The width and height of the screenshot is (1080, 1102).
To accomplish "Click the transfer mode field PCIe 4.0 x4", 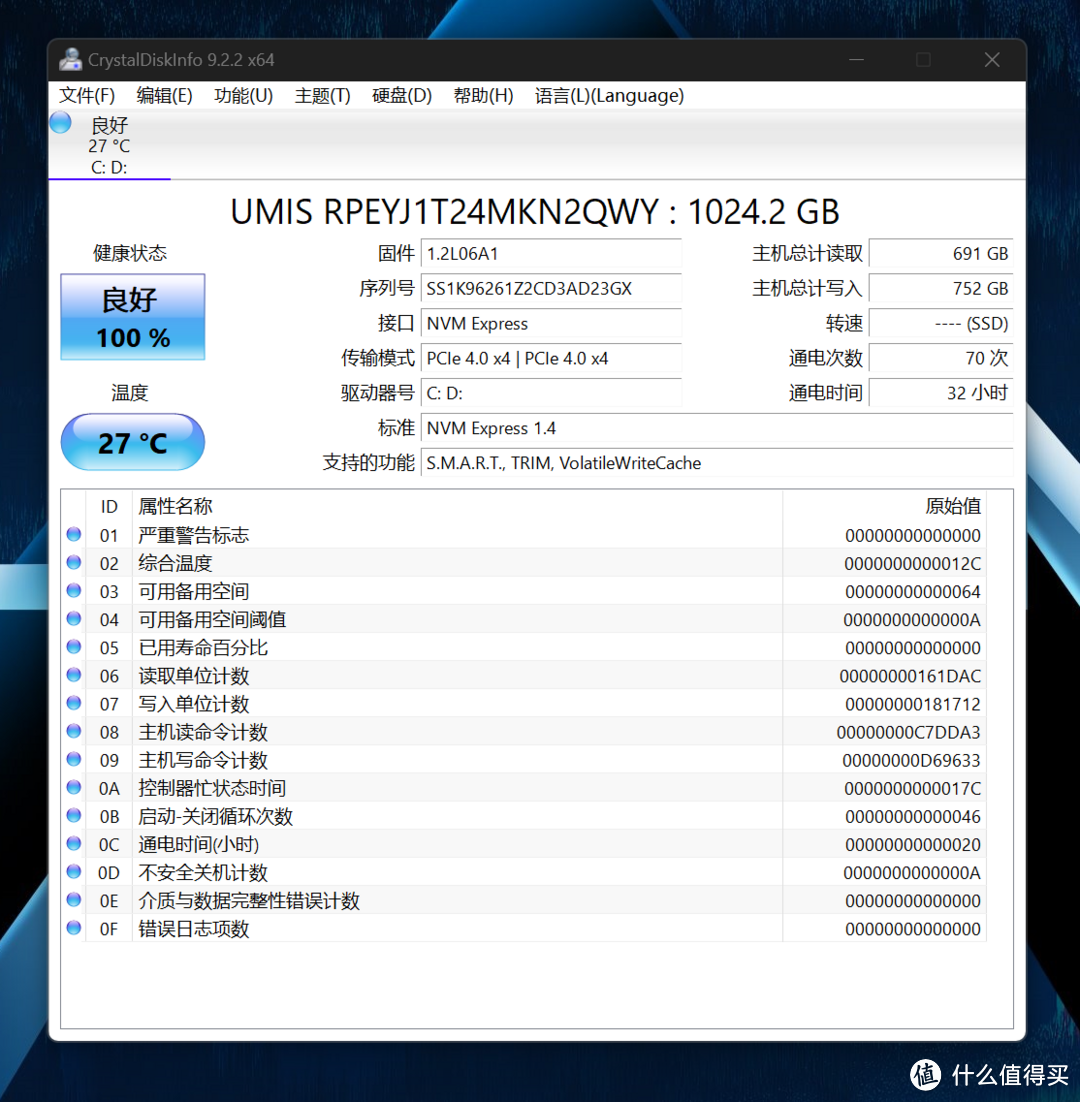I will (x=551, y=358).
